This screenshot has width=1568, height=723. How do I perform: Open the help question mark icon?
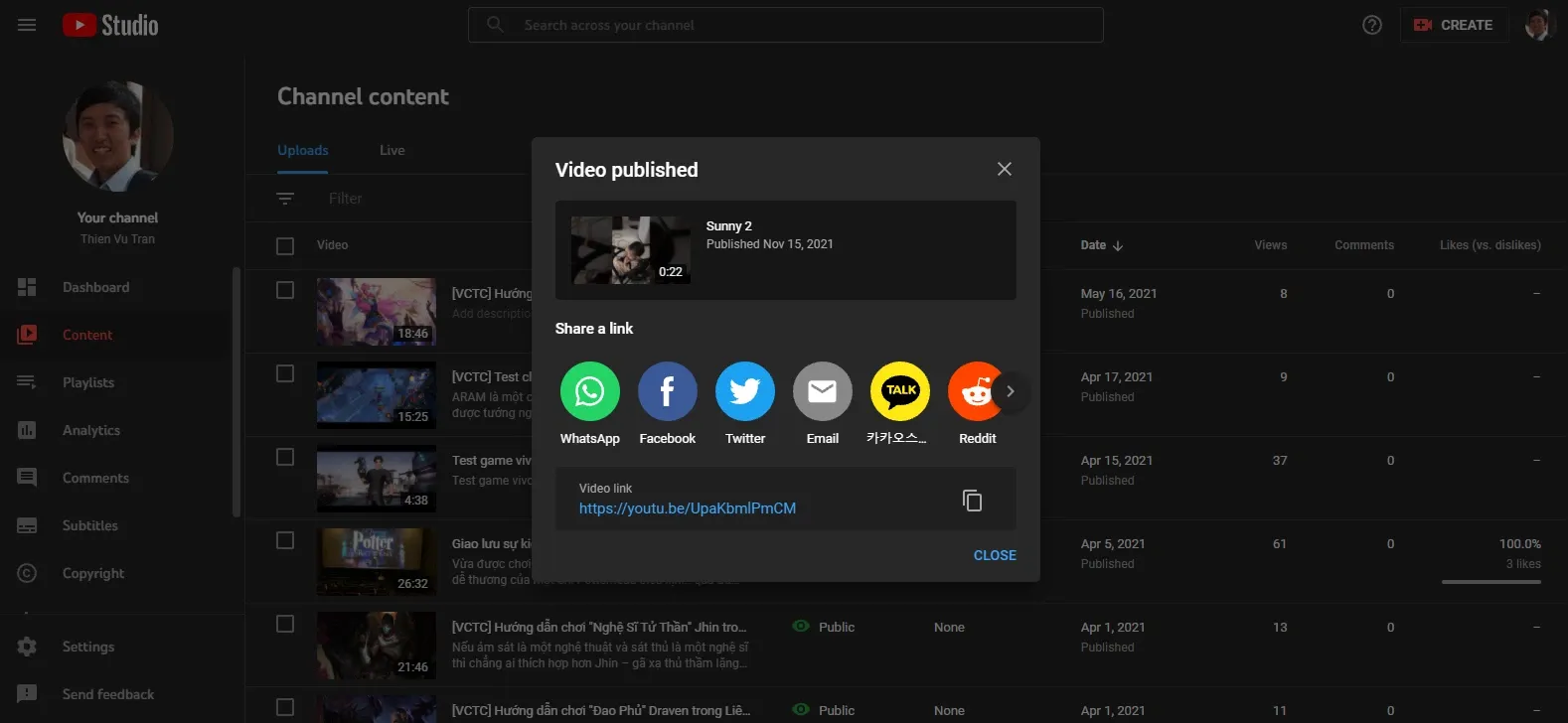pos(1372,25)
